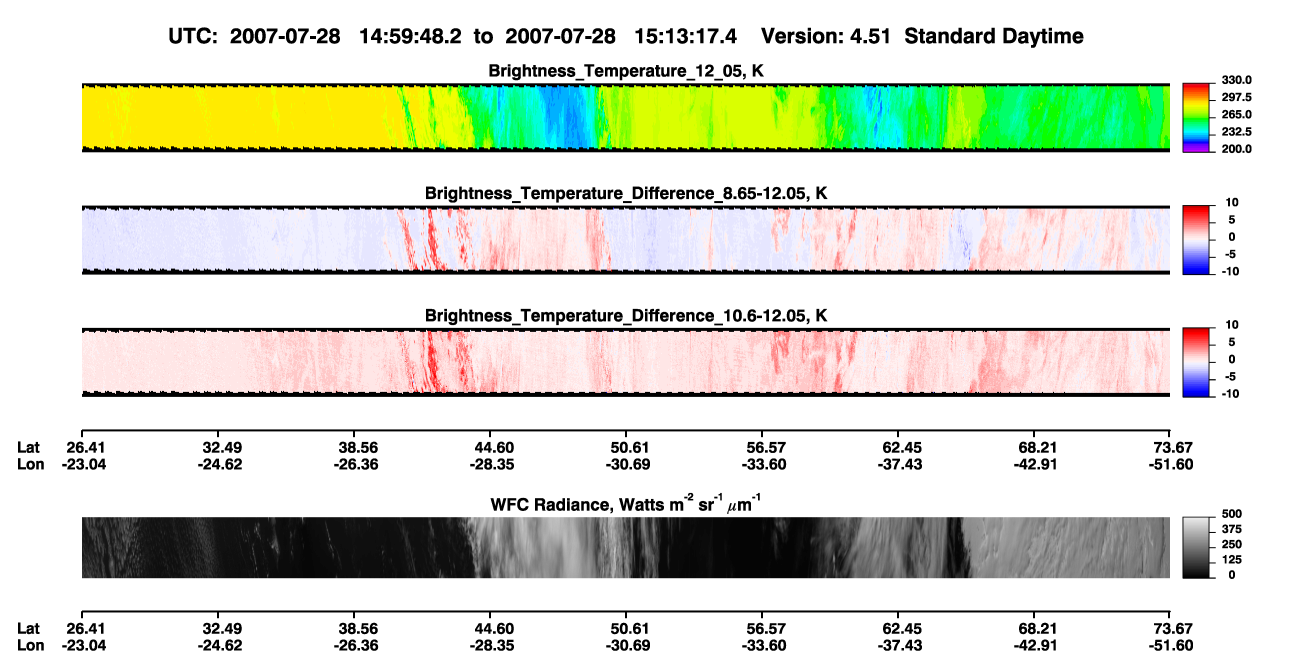Click longitude '-42.91' beneath the WFC panel

click(x=1037, y=646)
